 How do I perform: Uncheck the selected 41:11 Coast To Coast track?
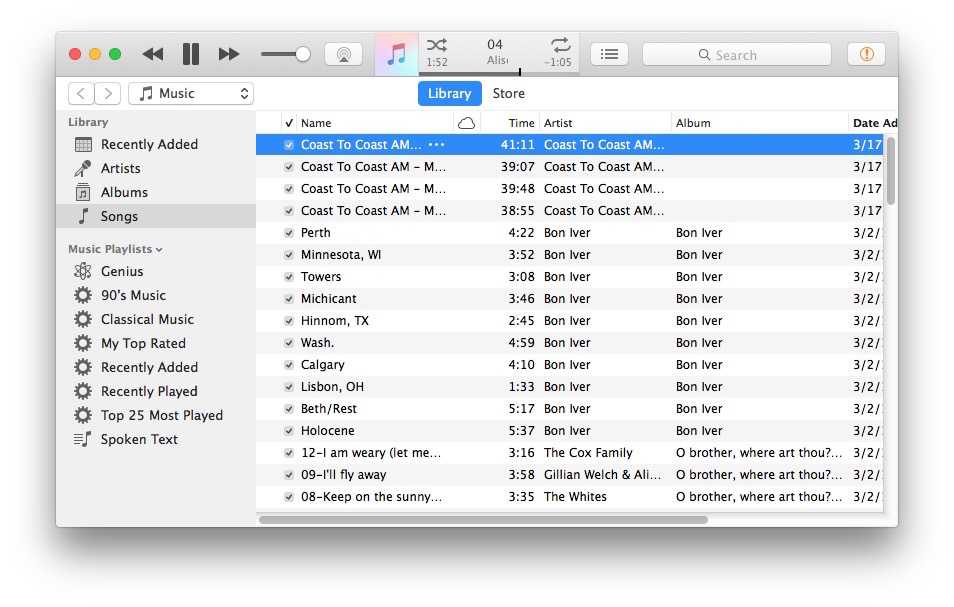coord(288,145)
